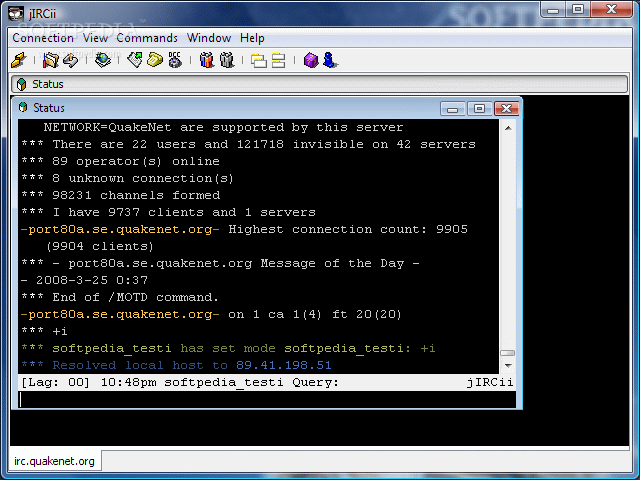This screenshot has height=480, width=640.
Task: Click the yellow telephone icon
Action: tap(155, 60)
